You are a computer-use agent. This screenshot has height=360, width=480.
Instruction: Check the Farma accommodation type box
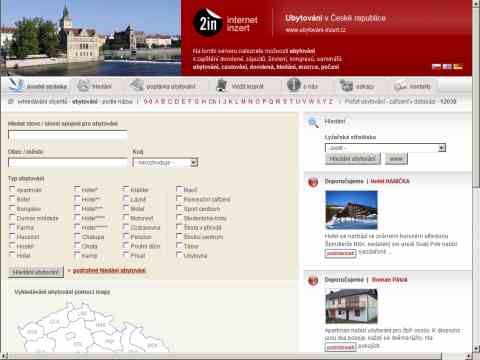12,227
